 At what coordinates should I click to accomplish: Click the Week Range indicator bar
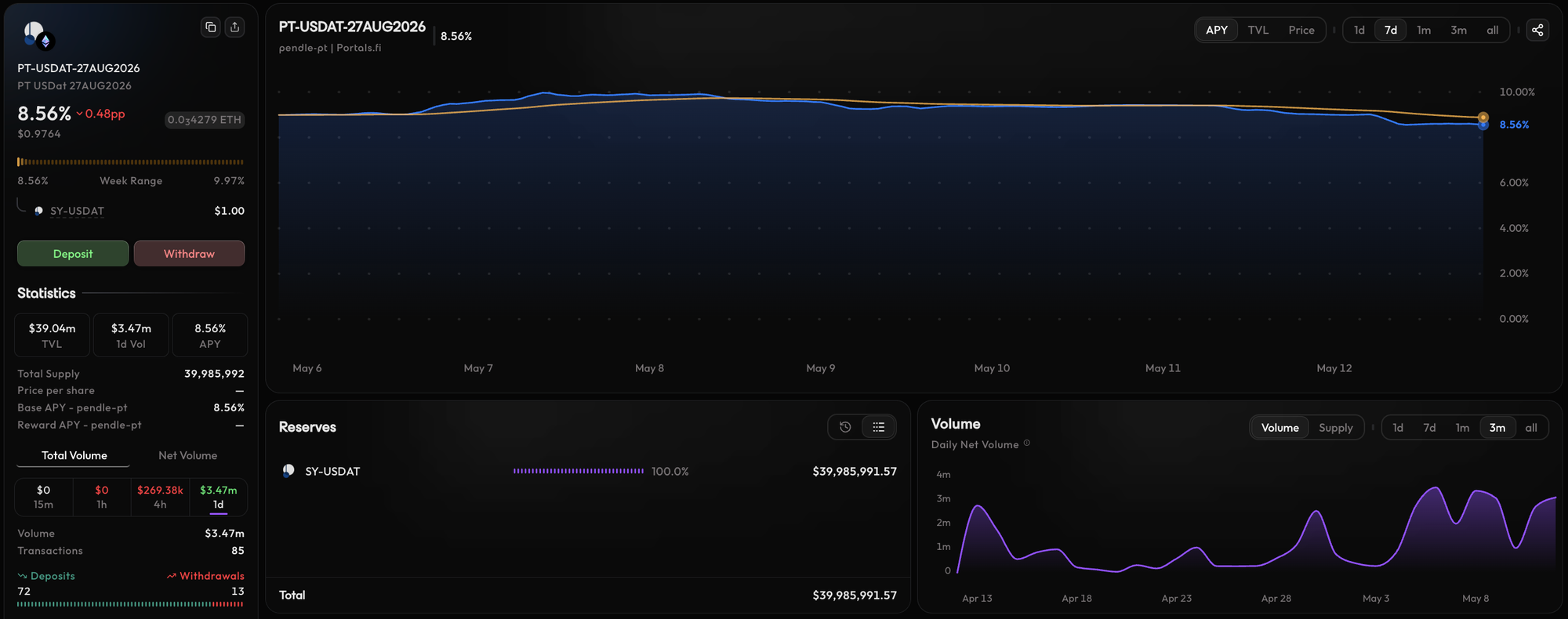(131, 162)
